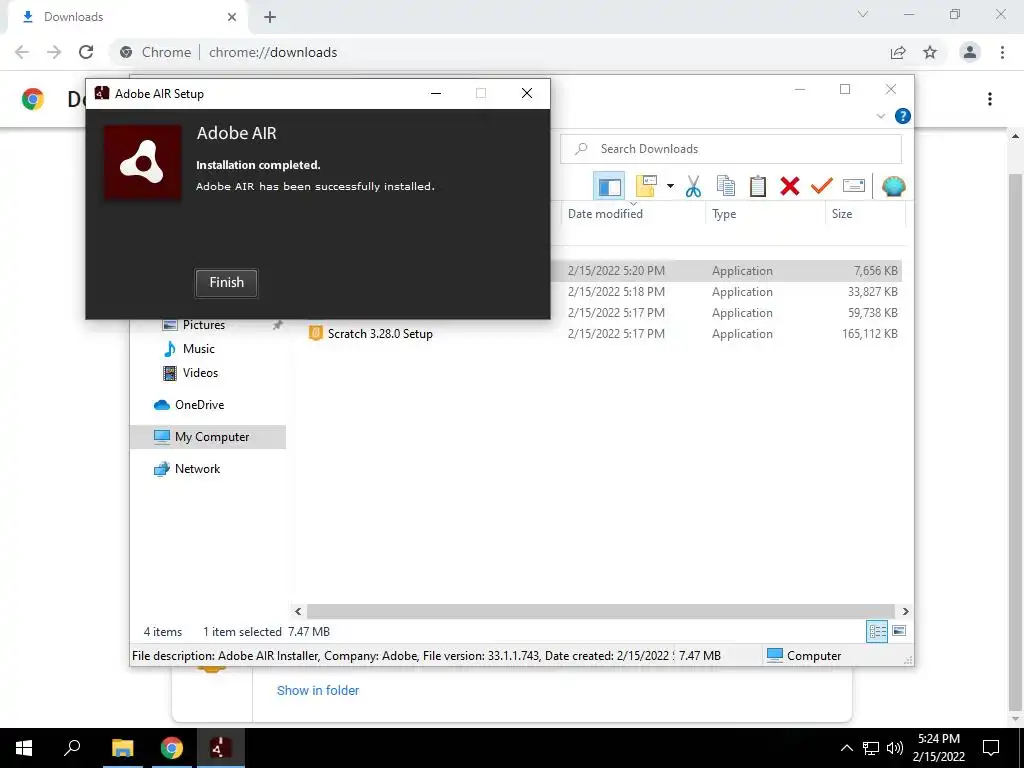Open the Windows Start menu
Image resolution: width=1024 pixels, height=768 pixels.
pyautogui.click(x=24, y=748)
